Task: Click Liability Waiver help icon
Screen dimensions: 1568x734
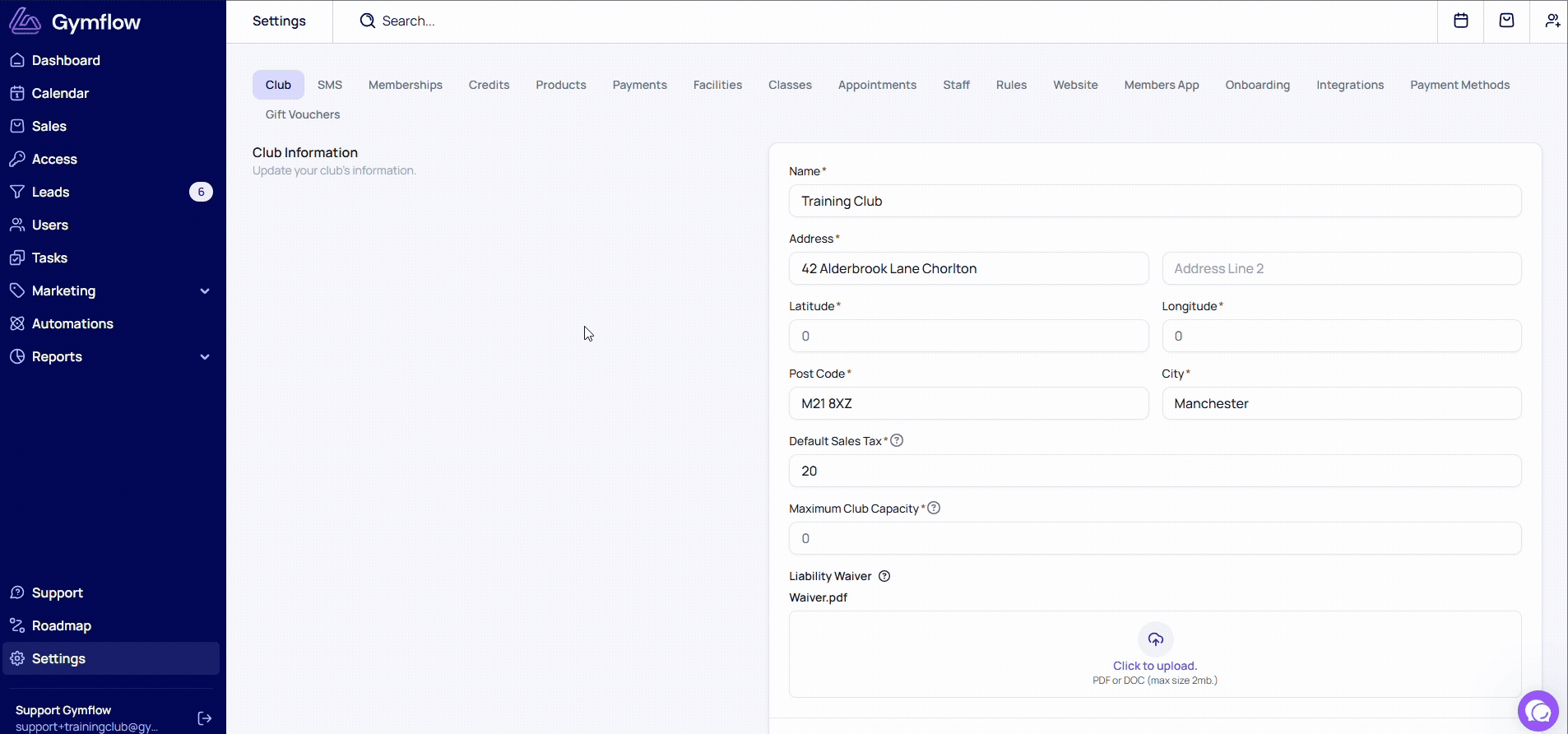Action: (884, 576)
